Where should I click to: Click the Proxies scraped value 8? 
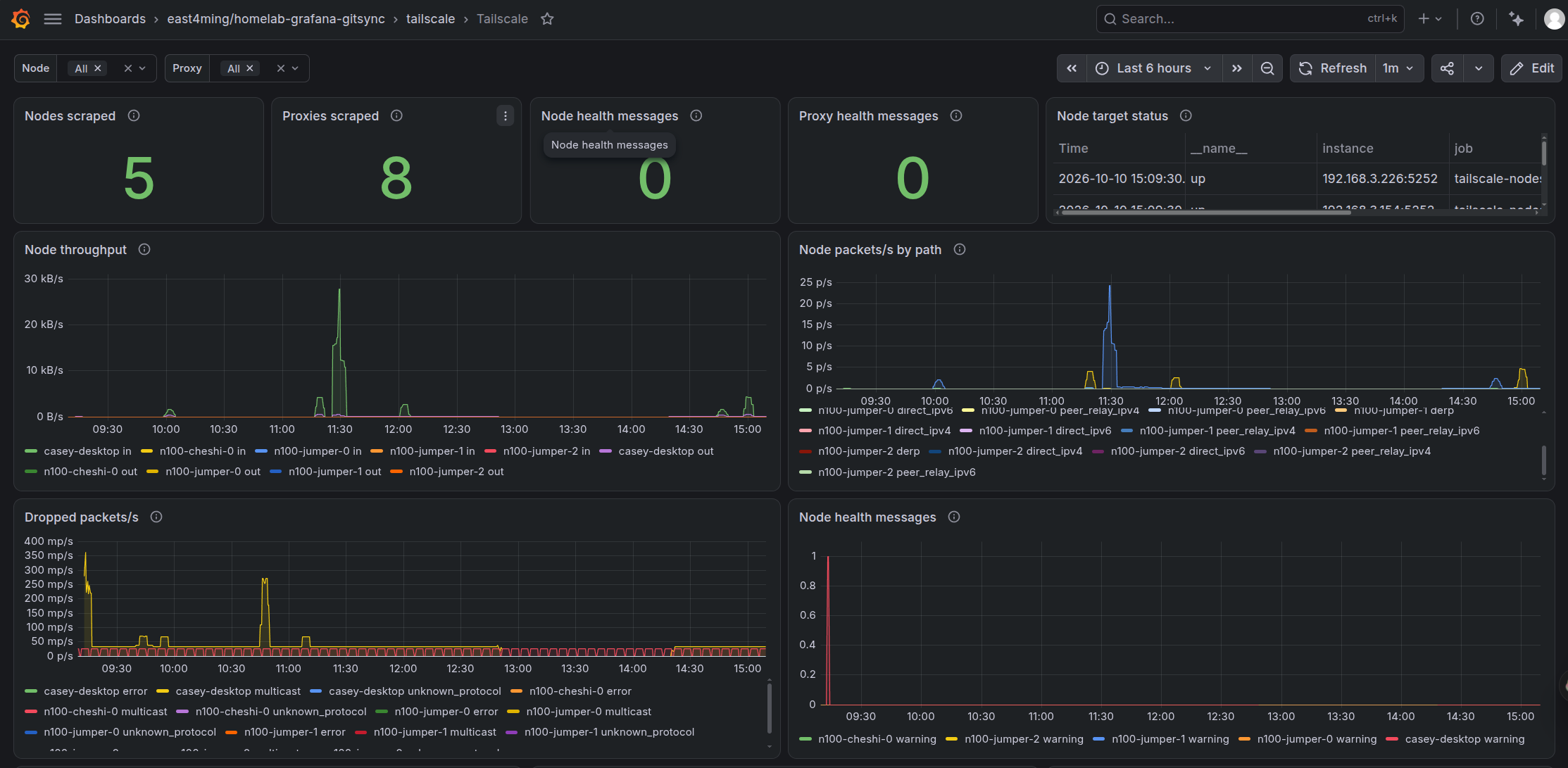396,178
